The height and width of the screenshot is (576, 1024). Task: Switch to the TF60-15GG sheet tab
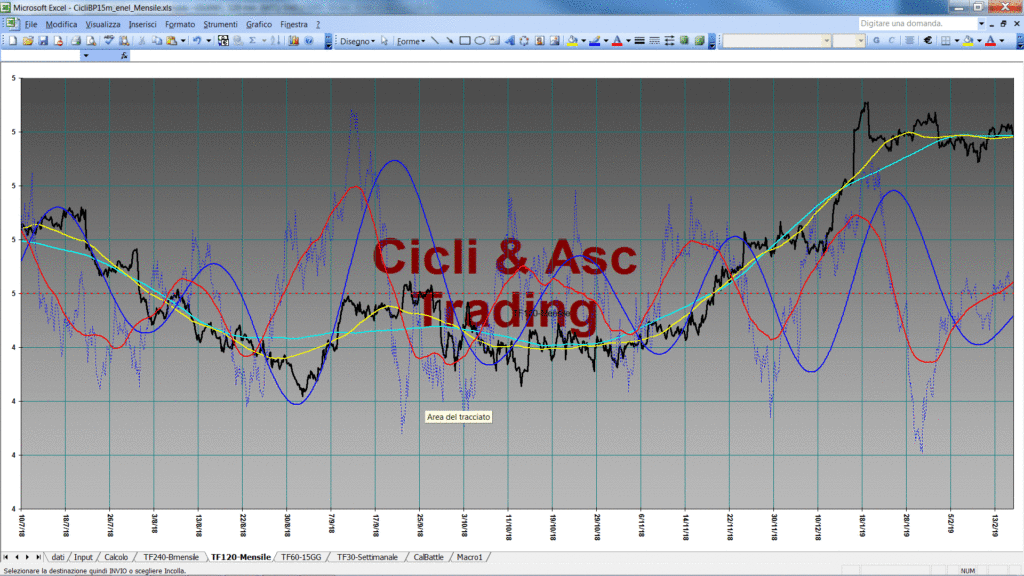301,557
